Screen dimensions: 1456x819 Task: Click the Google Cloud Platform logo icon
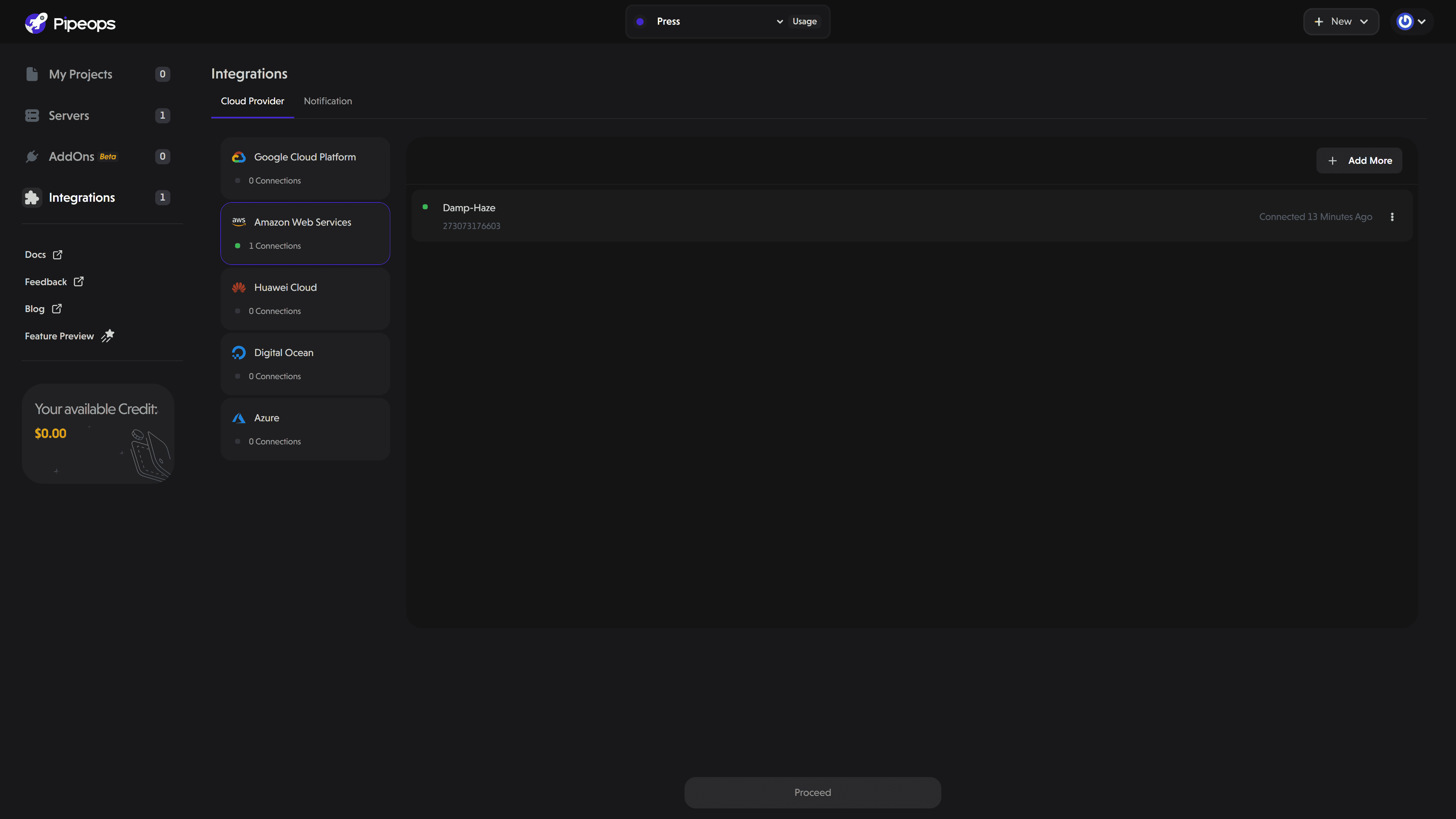(238, 157)
